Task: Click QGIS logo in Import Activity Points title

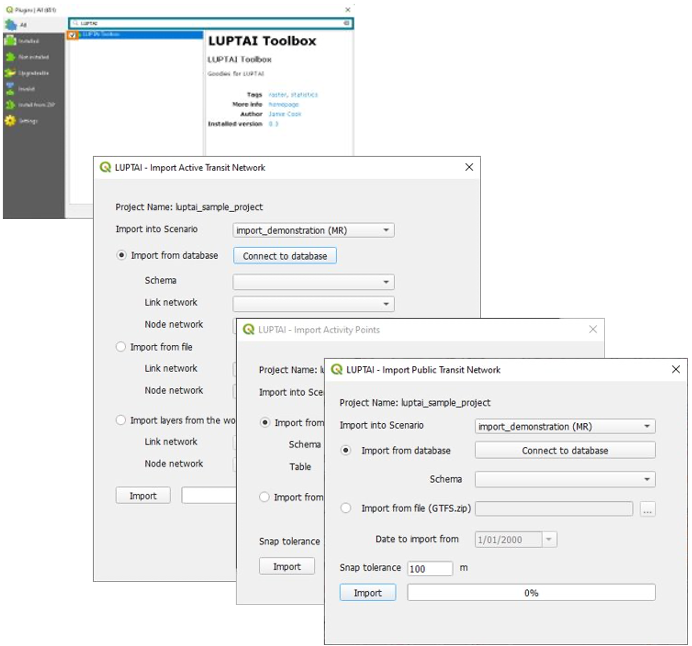Action: point(248,330)
